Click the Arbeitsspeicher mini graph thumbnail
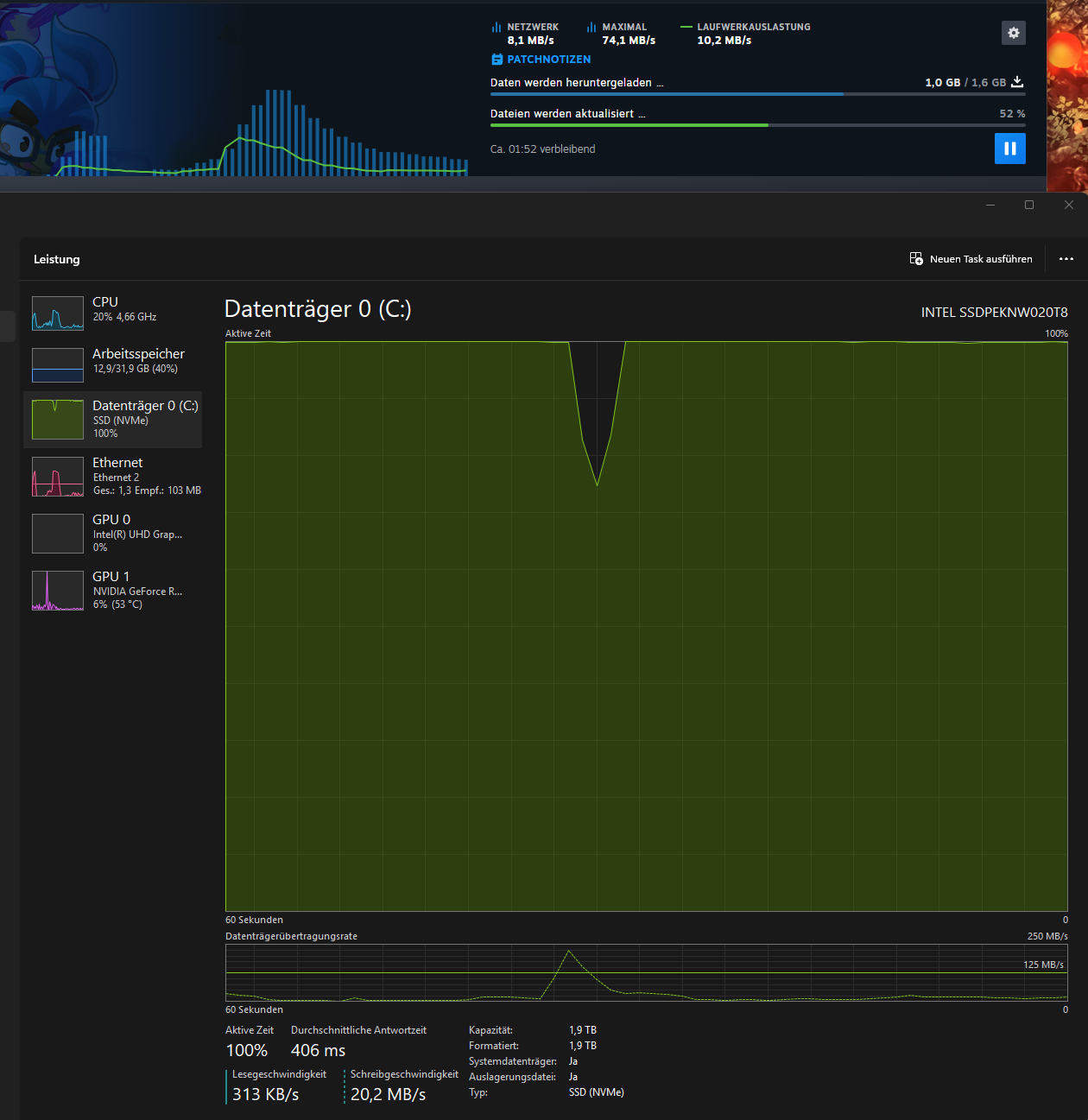Image resolution: width=1088 pixels, height=1120 pixels. pyautogui.click(x=58, y=365)
